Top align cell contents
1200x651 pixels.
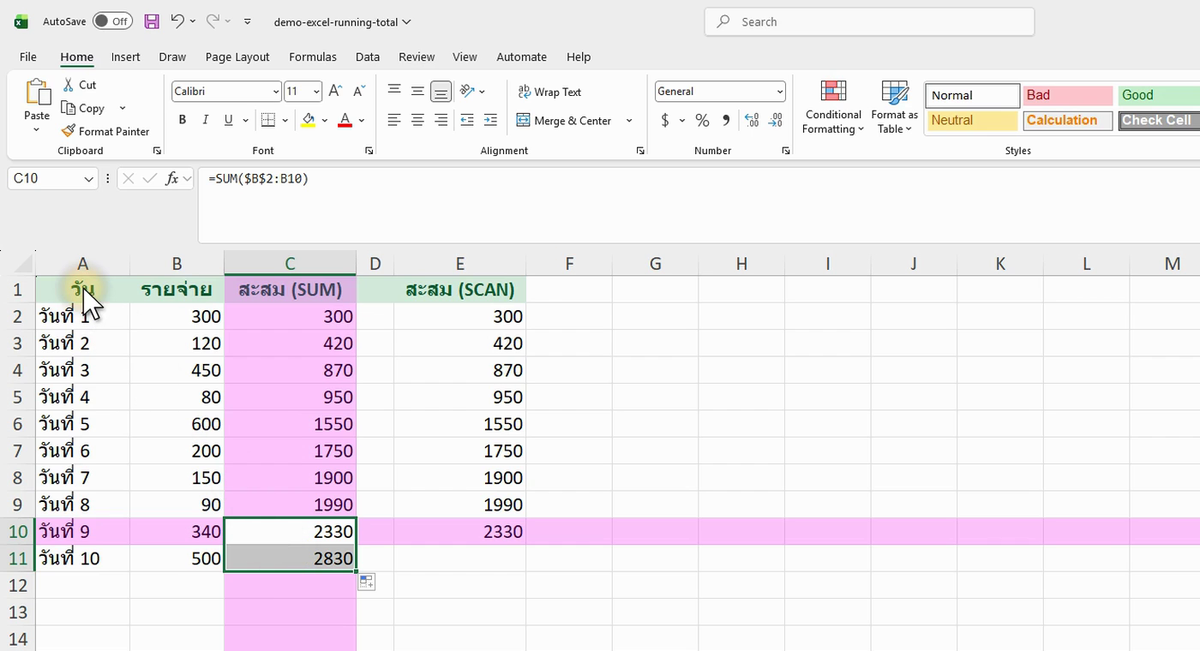[394, 91]
